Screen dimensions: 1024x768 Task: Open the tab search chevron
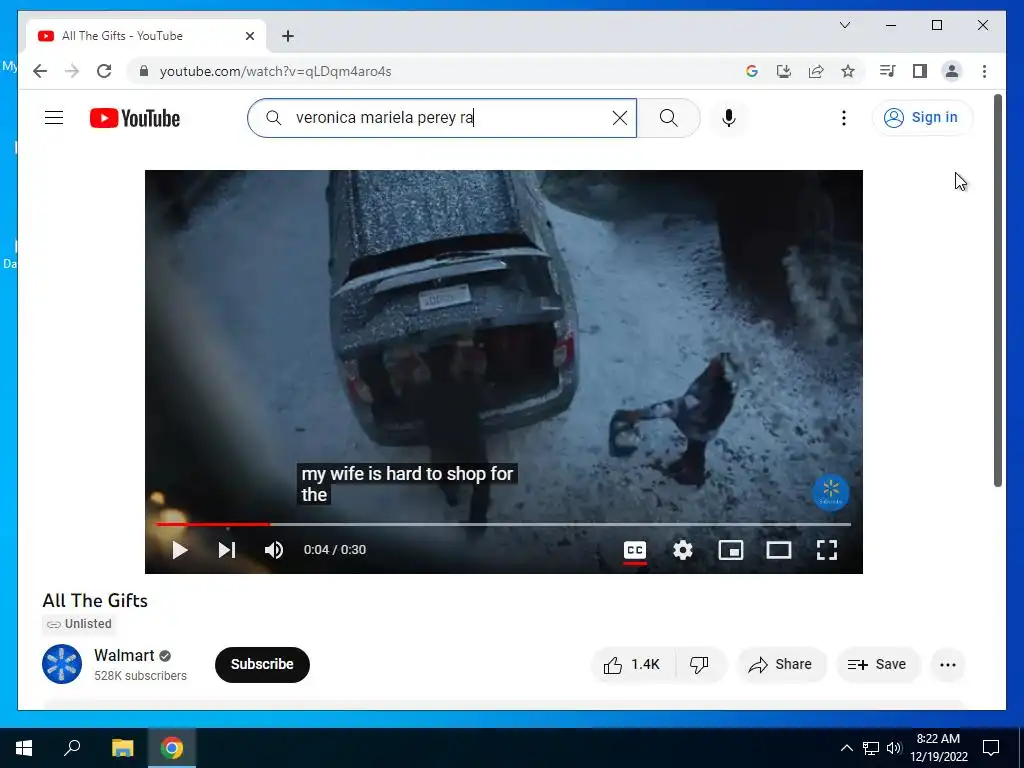tap(844, 25)
